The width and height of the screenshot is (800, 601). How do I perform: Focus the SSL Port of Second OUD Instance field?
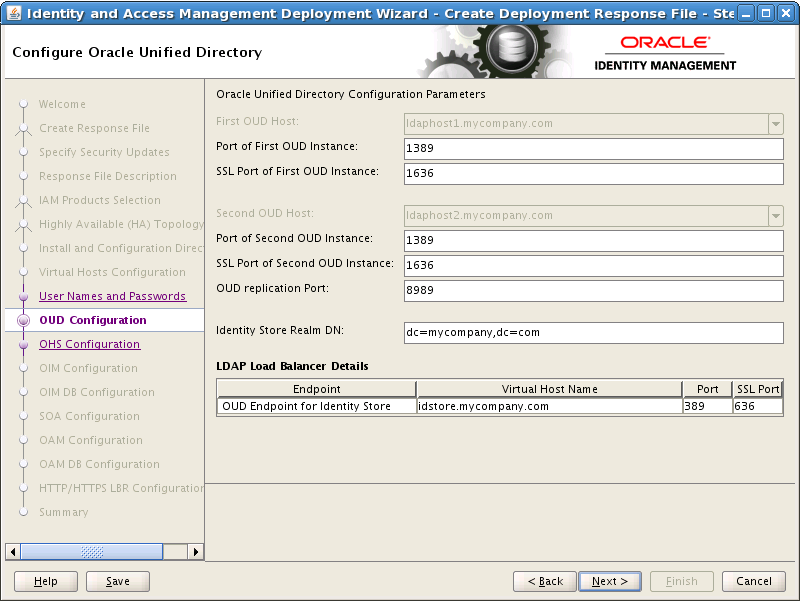click(x=593, y=265)
